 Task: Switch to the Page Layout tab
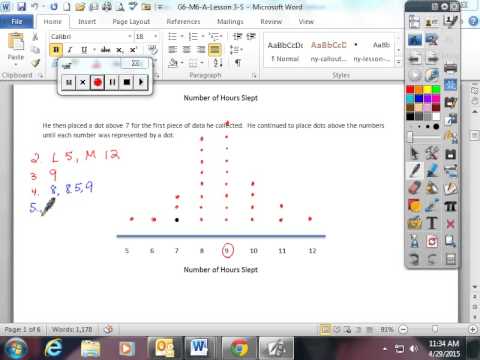click(131, 22)
